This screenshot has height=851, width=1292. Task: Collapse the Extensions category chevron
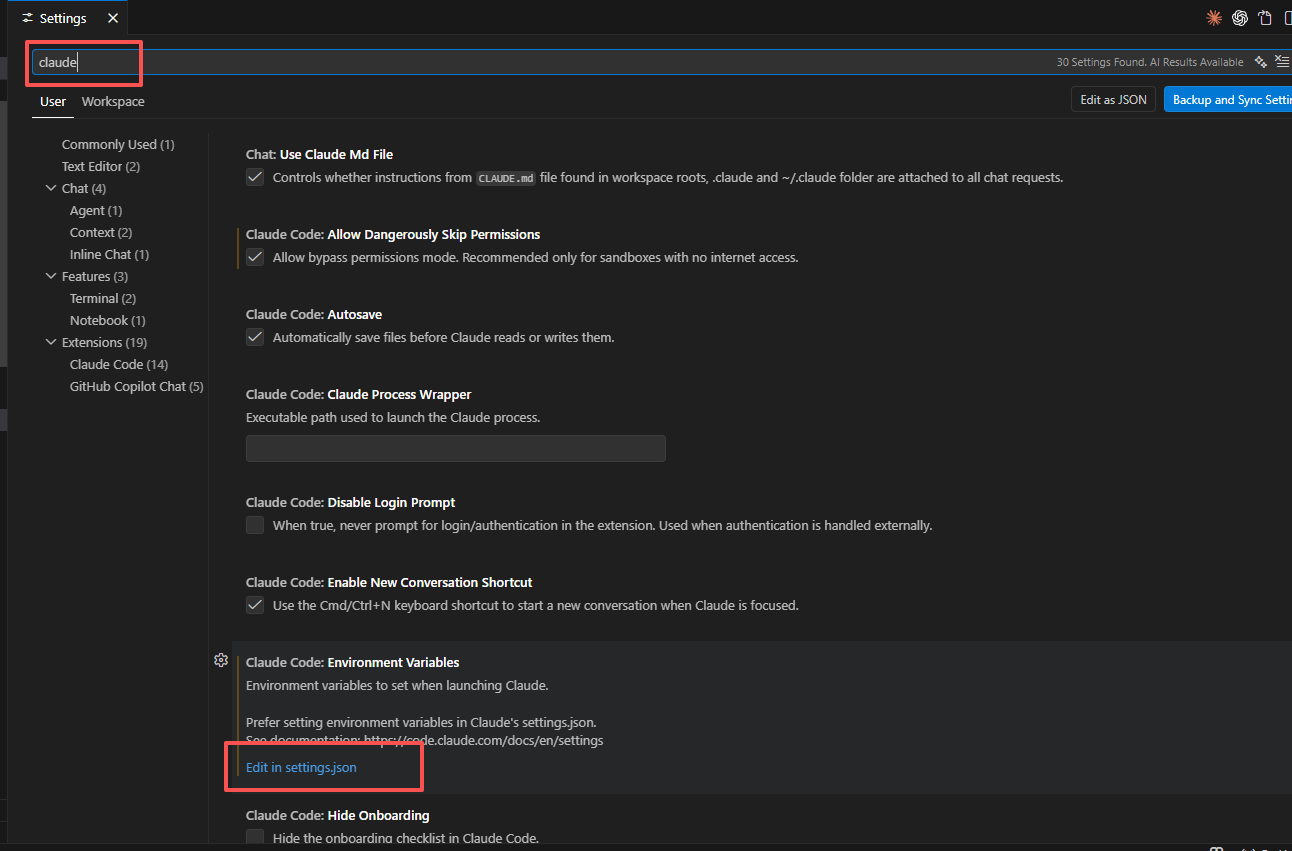click(52, 343)
